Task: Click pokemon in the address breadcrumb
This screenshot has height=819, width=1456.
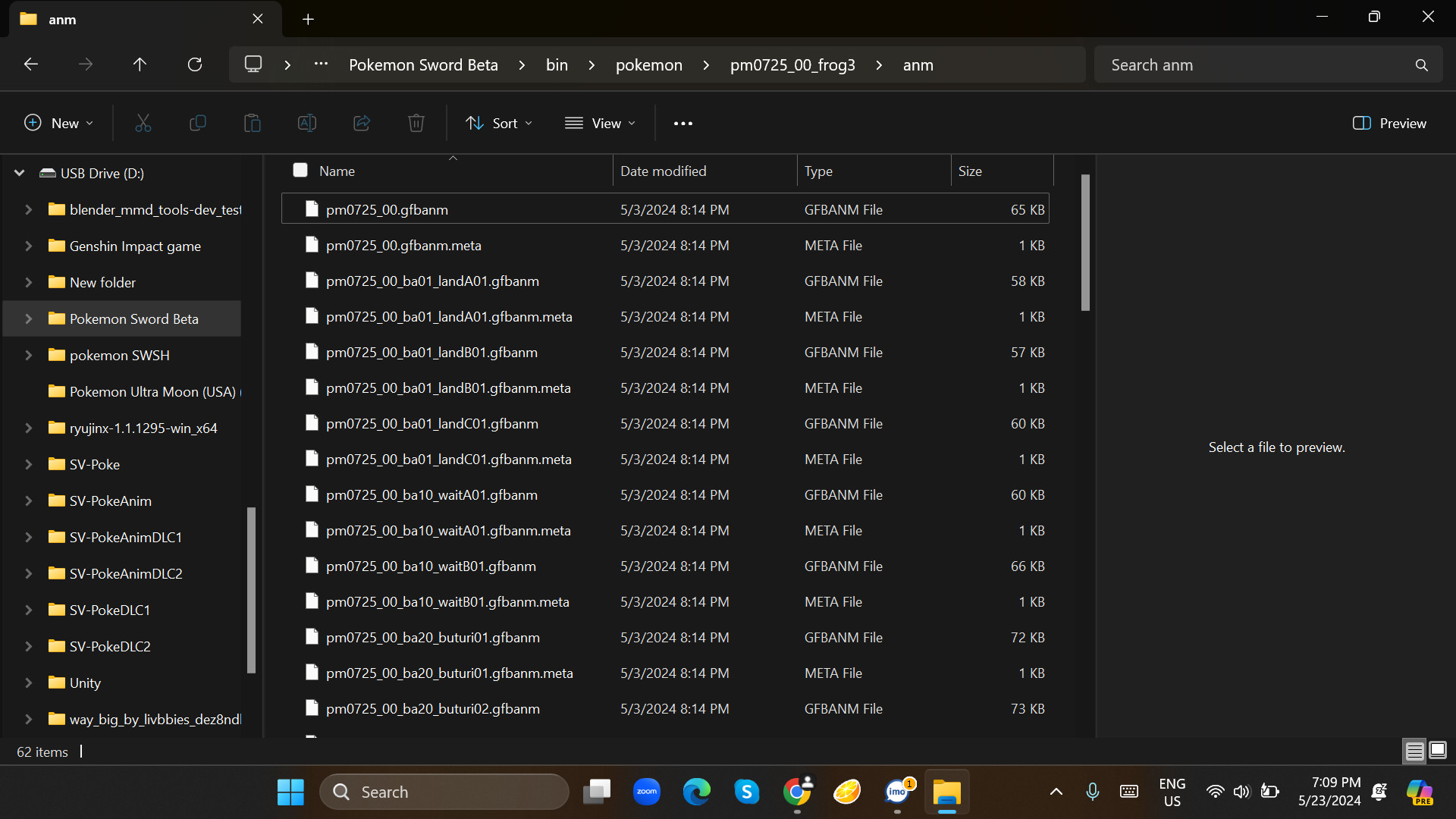Action: coord(648,65)
